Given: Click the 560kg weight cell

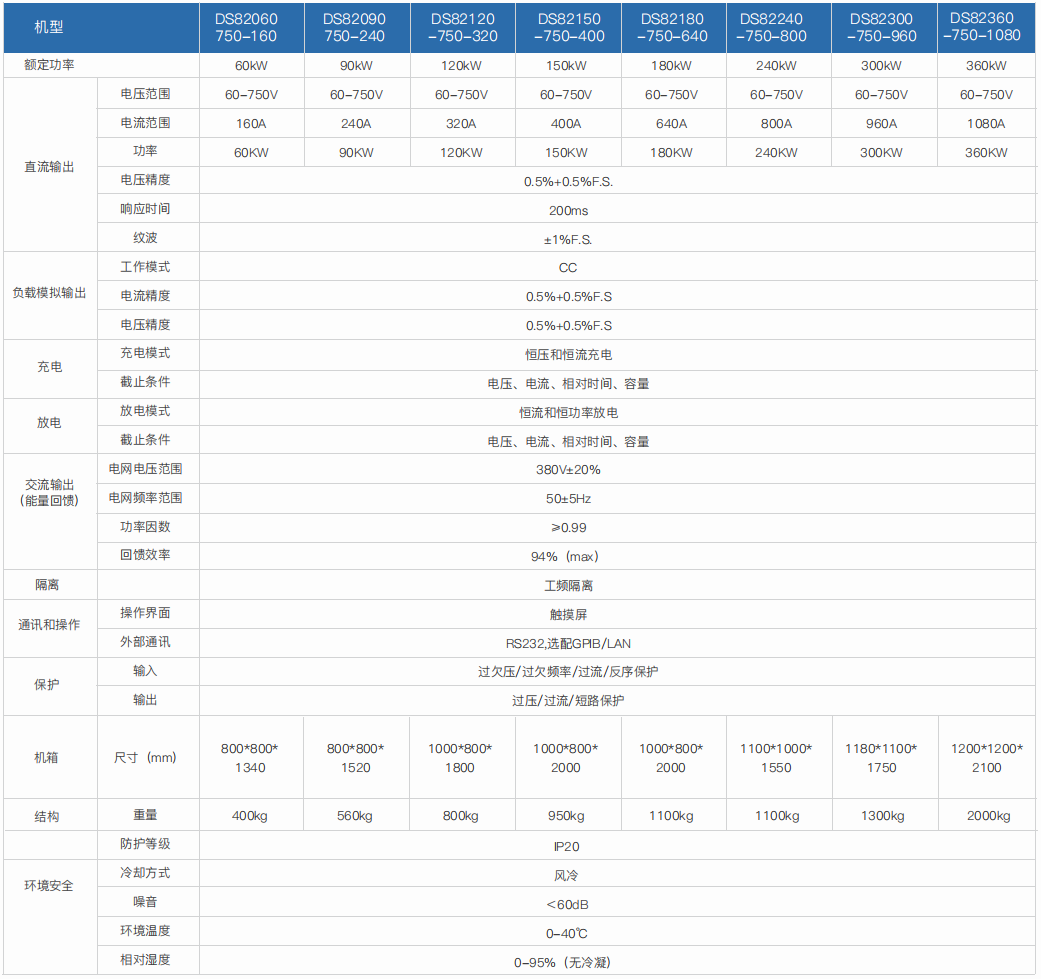Looking at the screenshot, I should [355, 816].
